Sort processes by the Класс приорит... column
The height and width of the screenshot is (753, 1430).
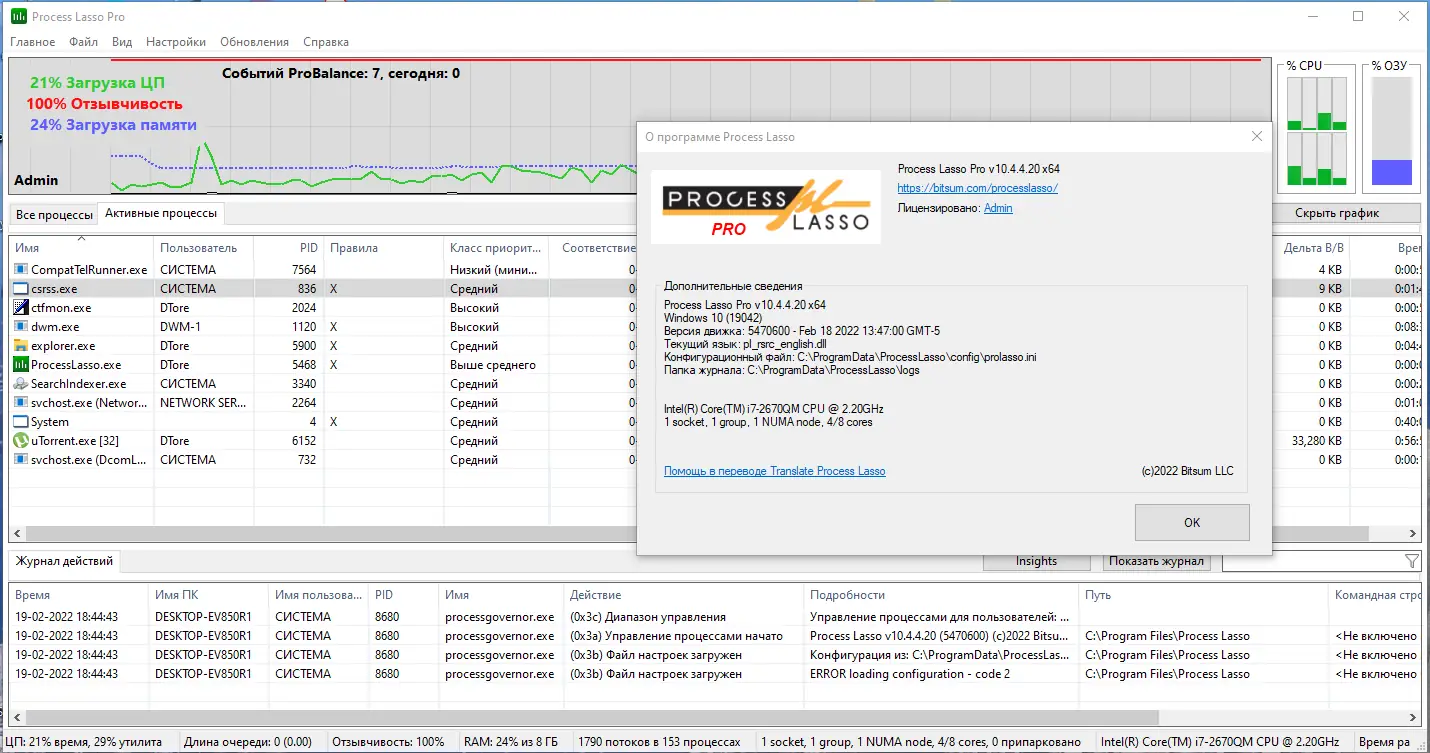point(497,248)
